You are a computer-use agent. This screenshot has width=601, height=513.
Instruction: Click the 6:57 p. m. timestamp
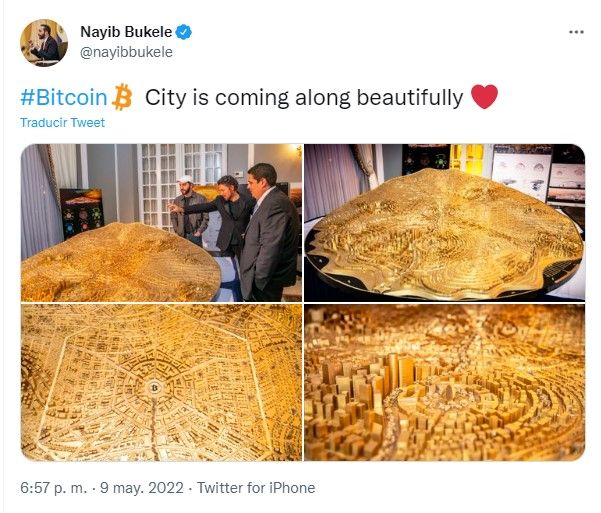coord(54,488)
